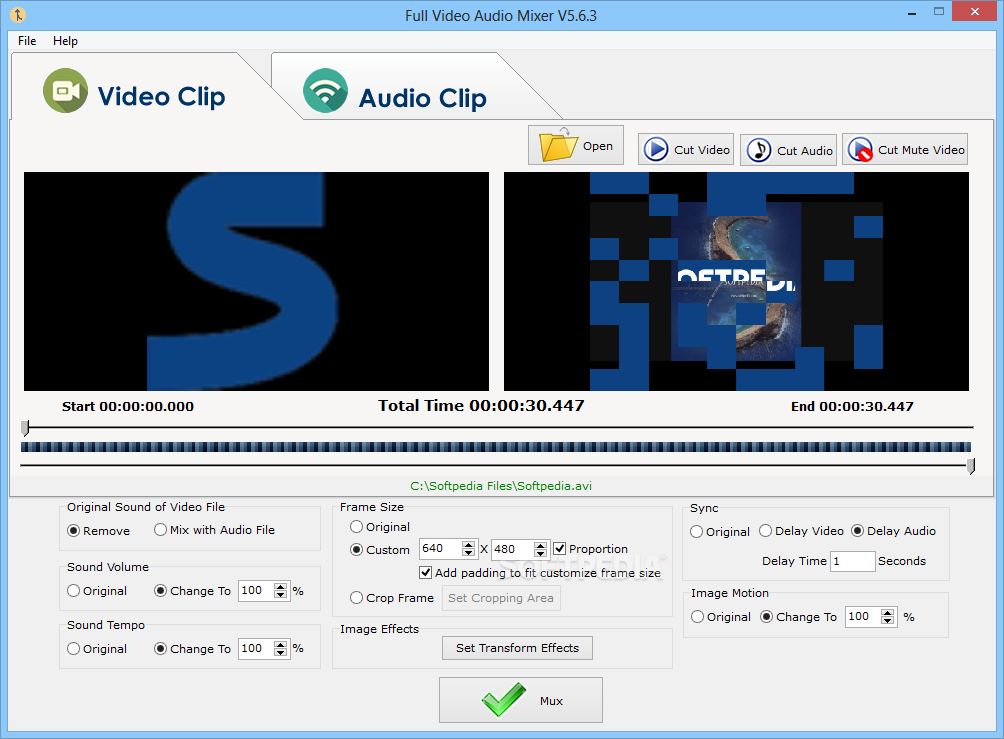Click the Total Time 00:00:30.447 label
The image size is (1004, 739).
pyautogui.click(x=481, y=406)
